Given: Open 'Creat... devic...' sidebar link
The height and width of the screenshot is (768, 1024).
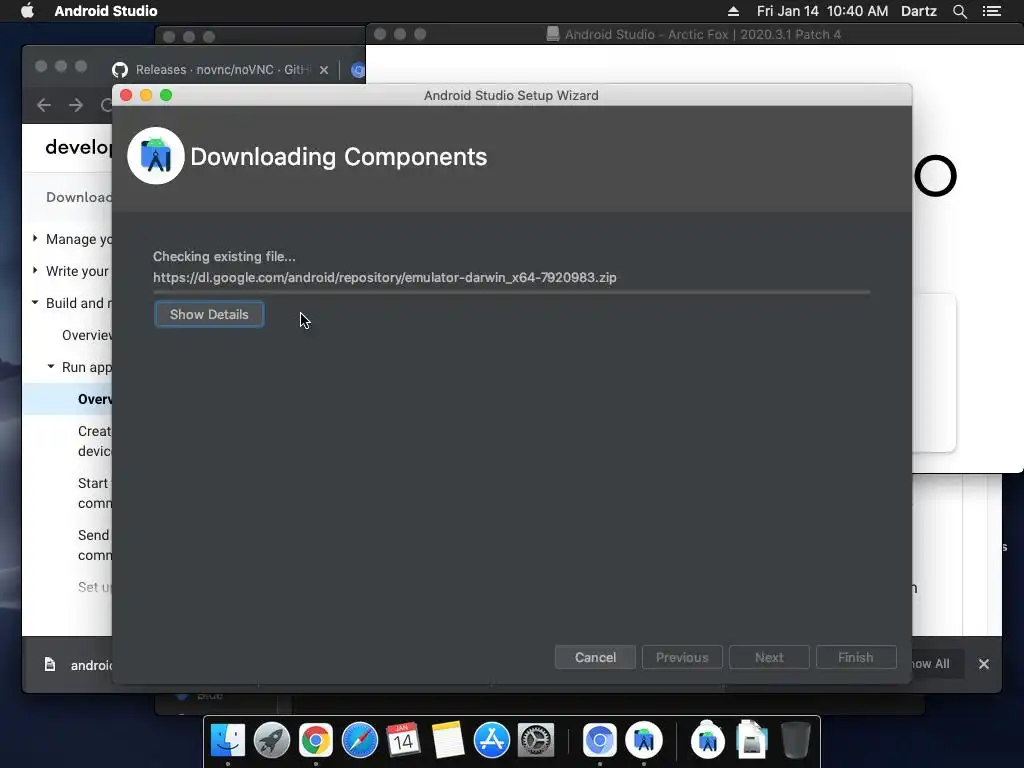Looking at the screenshot, I should 95,441.
